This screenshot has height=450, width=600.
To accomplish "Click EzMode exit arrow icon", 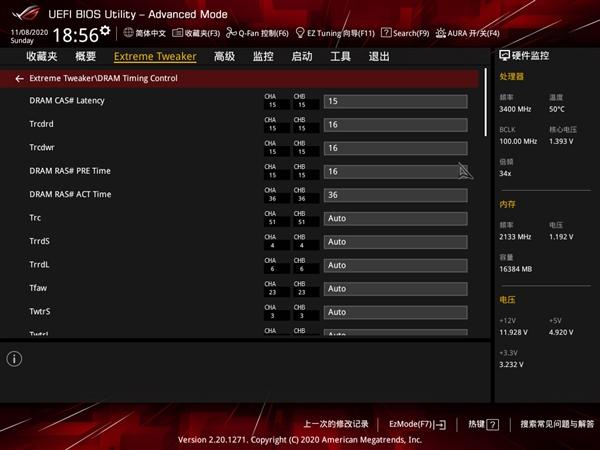I will pyautogui.click(x=441, y=424).
